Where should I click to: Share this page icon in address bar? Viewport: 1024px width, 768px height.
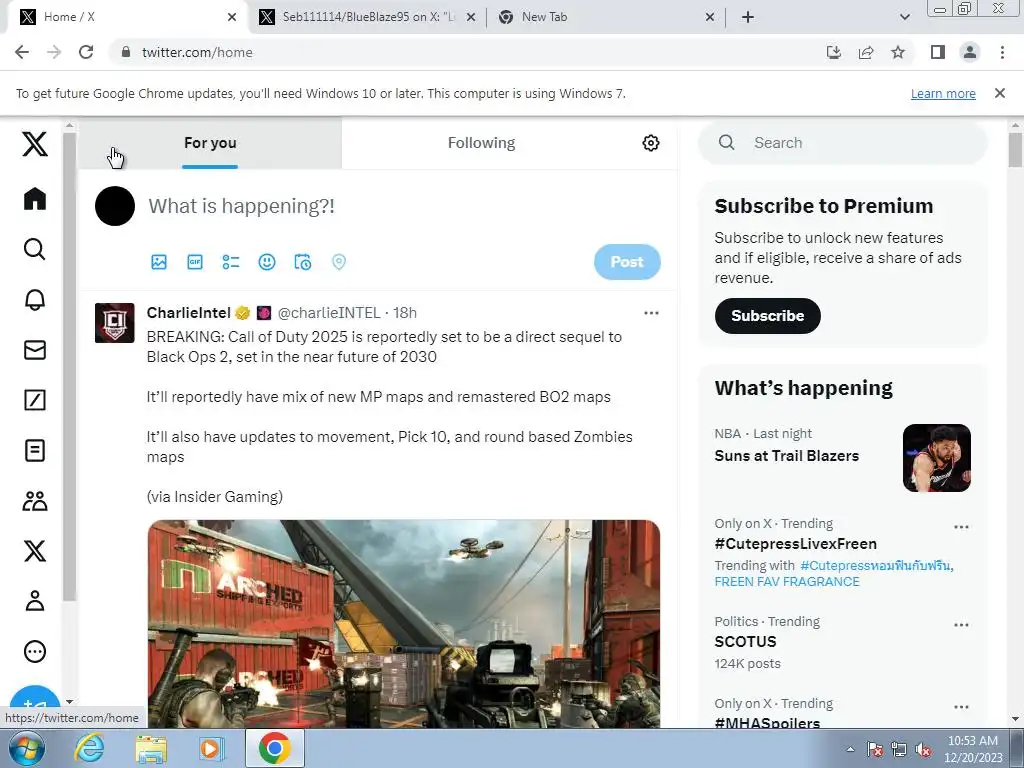click(x=866, y=52)
